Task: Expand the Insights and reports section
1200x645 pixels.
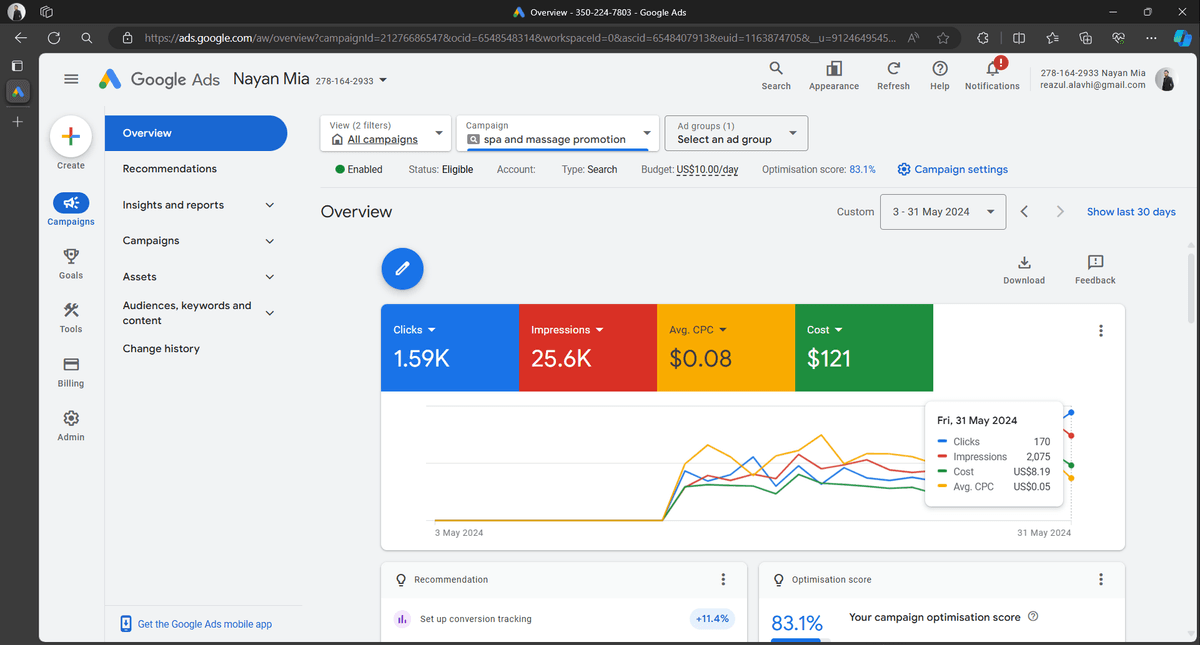Action: [x=198, y=205]
